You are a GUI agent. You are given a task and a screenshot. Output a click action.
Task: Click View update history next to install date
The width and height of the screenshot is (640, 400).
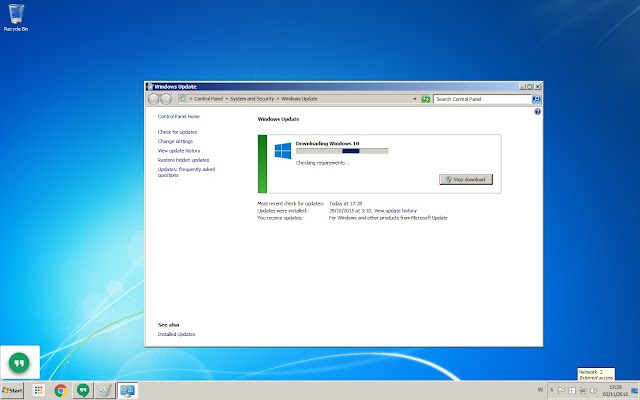coord(395,211)
